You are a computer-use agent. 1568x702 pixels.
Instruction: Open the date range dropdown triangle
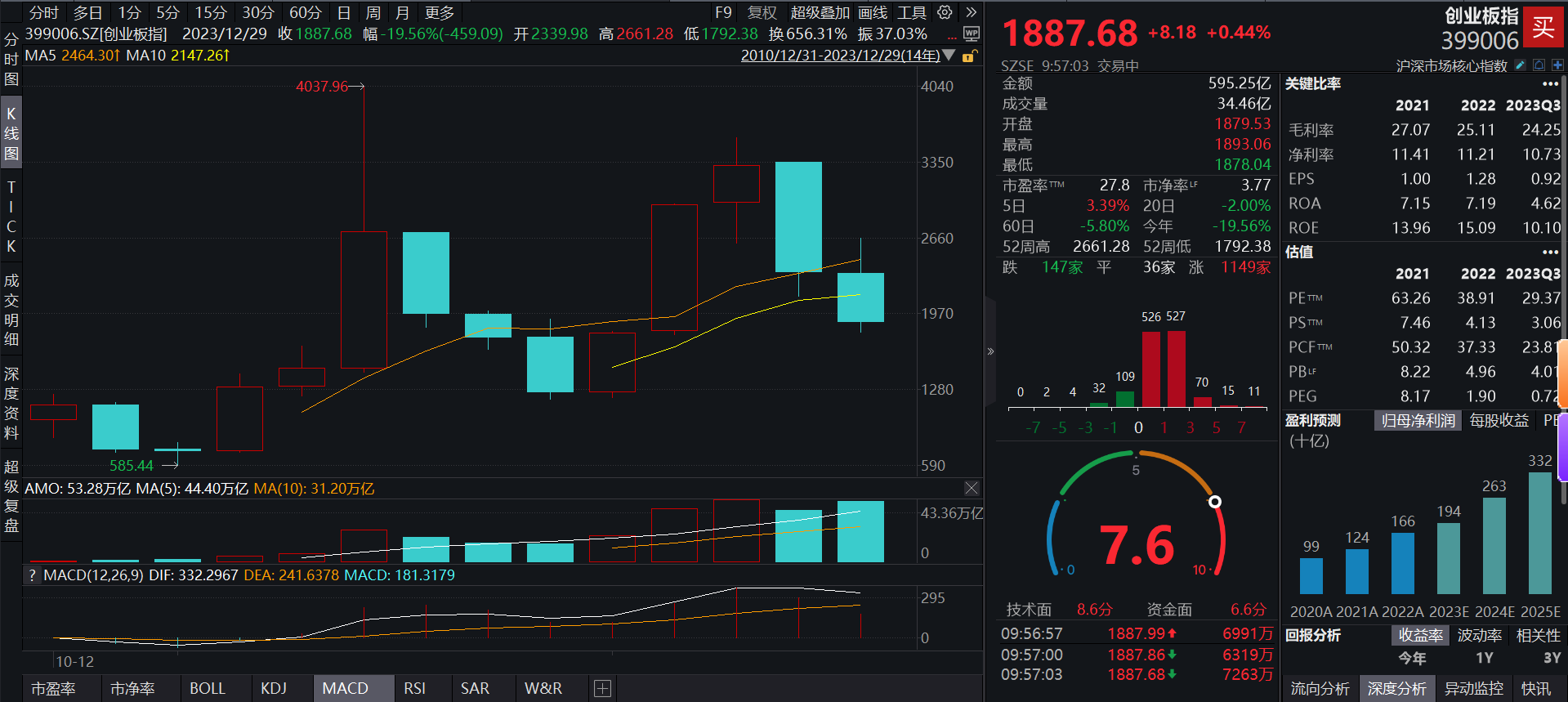(949, 56)
